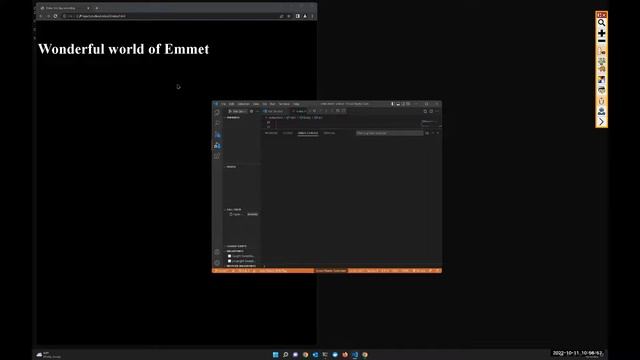The width and height of the screenshot is (640, 360).
Task: Switch to the TERMINAL panel tab
Action: pos(329,133)
